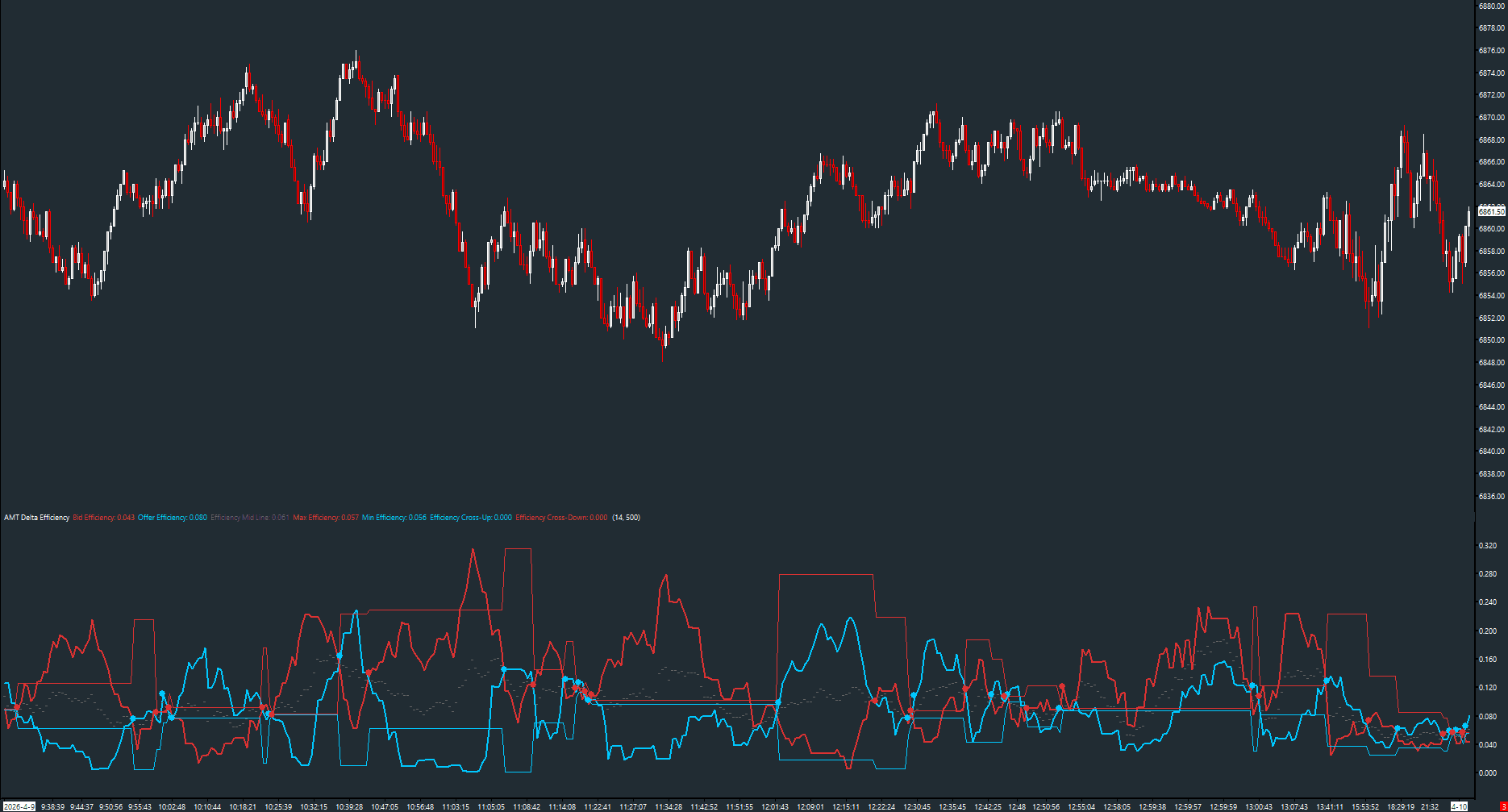The image size is (1508, 812).
Task: Click the 6876.00 level on price scale
Action: pos(1491,51)
